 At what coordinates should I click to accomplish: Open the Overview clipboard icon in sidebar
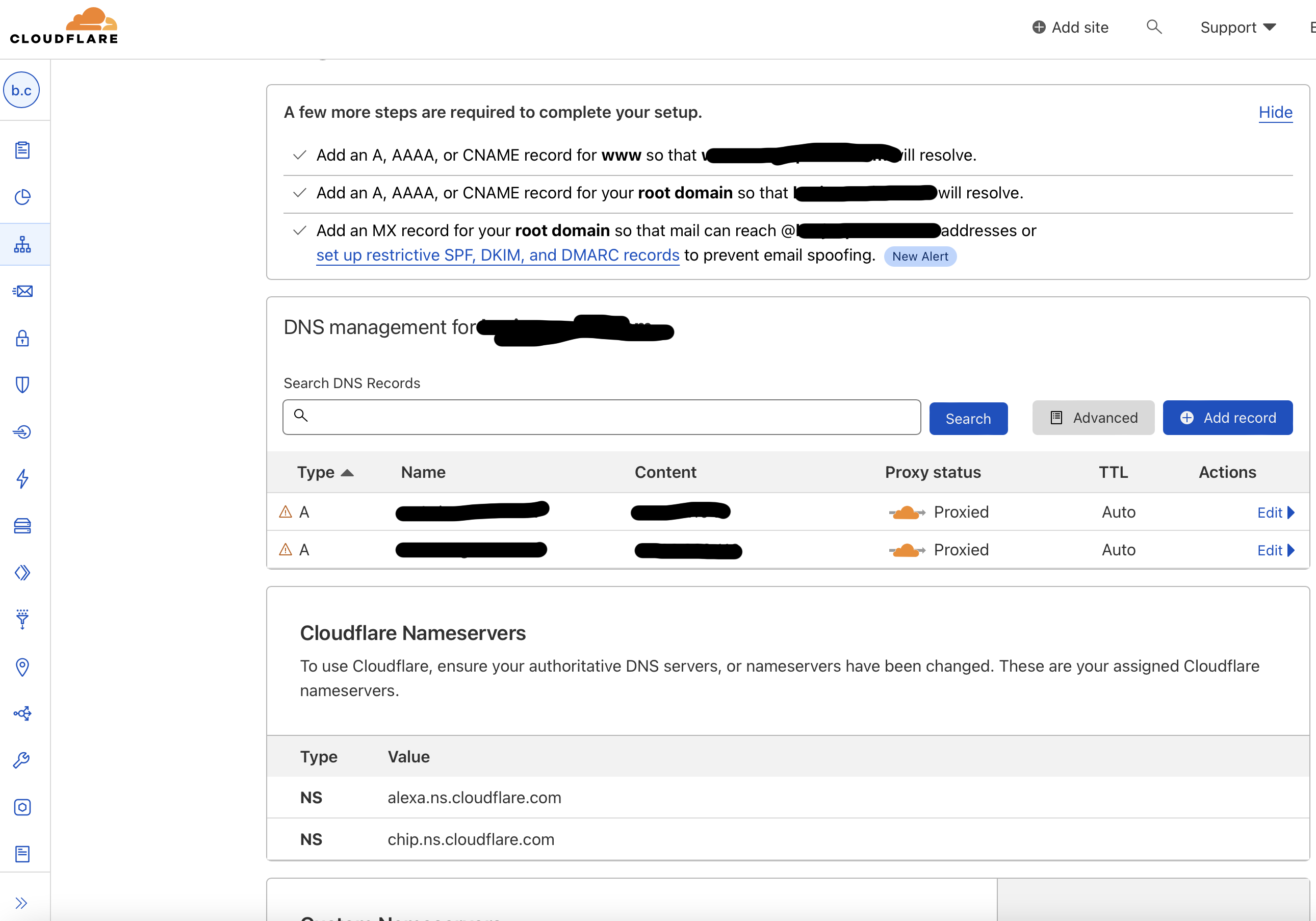click(x=22, y=150)
